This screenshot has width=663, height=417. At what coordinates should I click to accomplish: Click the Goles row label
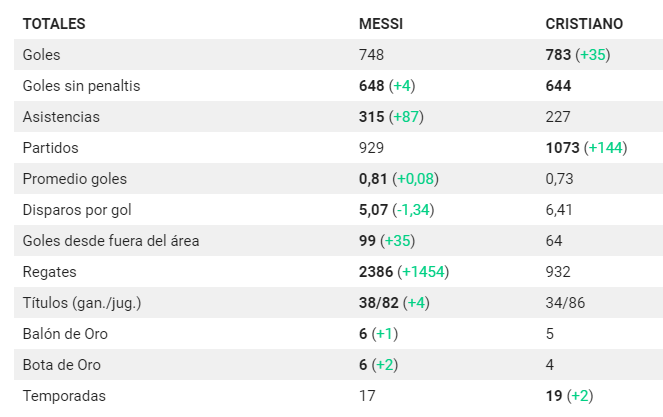(41, 55)
